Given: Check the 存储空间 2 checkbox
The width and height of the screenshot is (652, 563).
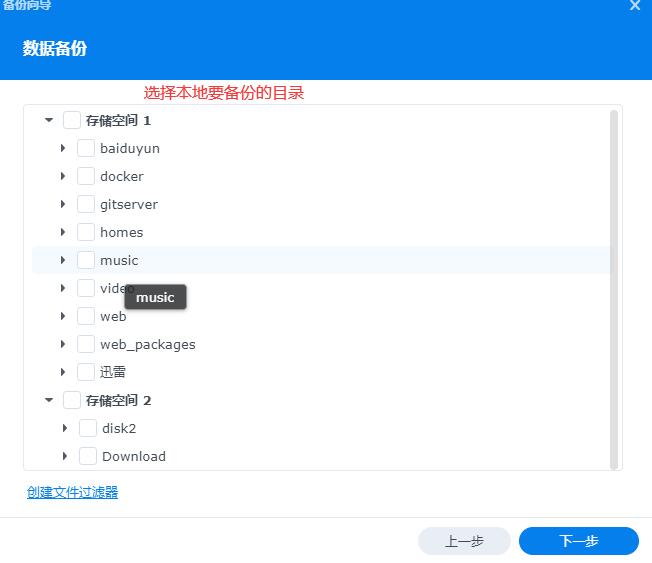Looking at the screenshot, I should tap(72, 400).
